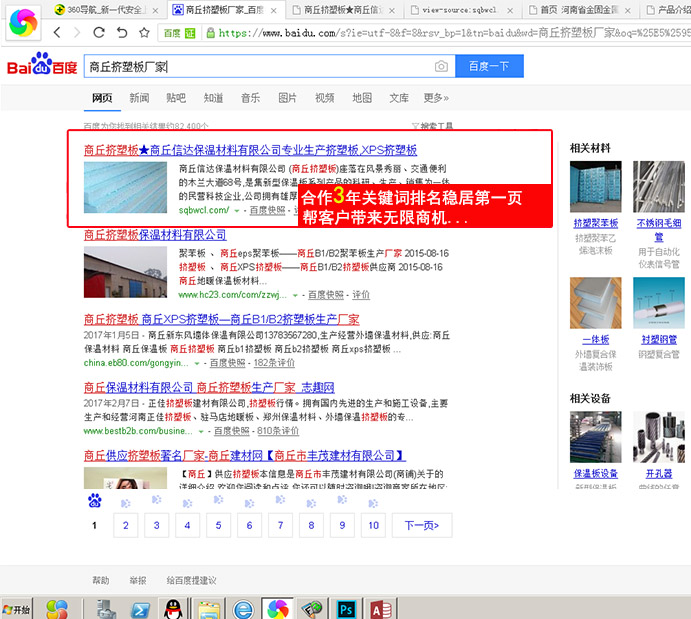Open 保温板设备 related equipment link
Image resolution: width=691 pixels, height=619 pixels.
click(x=595, y=474)
